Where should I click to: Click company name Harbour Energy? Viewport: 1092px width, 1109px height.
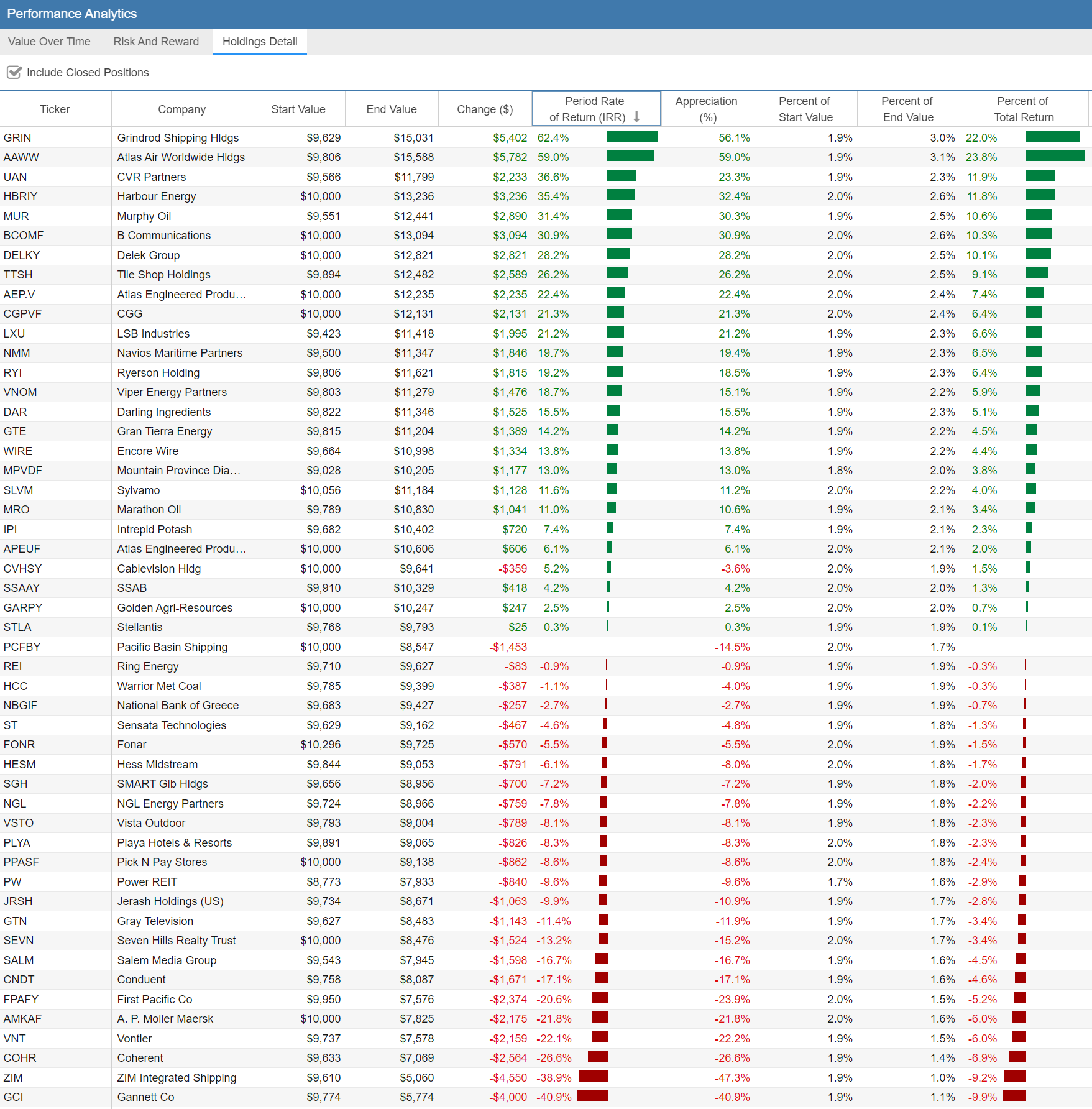pyautogui.click(x=157, y=196)
